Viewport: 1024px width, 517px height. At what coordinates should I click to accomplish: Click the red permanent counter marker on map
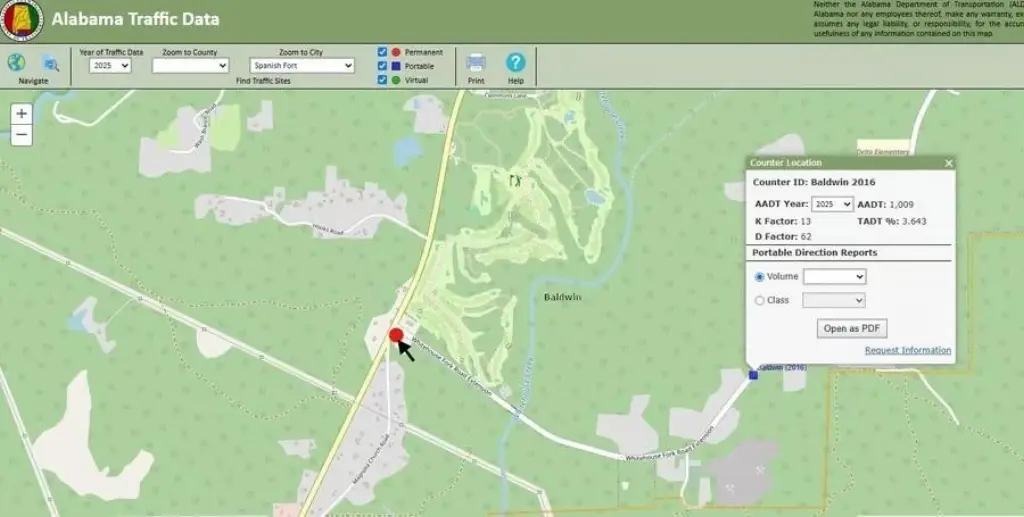pyautogui.click(x=396, y=335)
